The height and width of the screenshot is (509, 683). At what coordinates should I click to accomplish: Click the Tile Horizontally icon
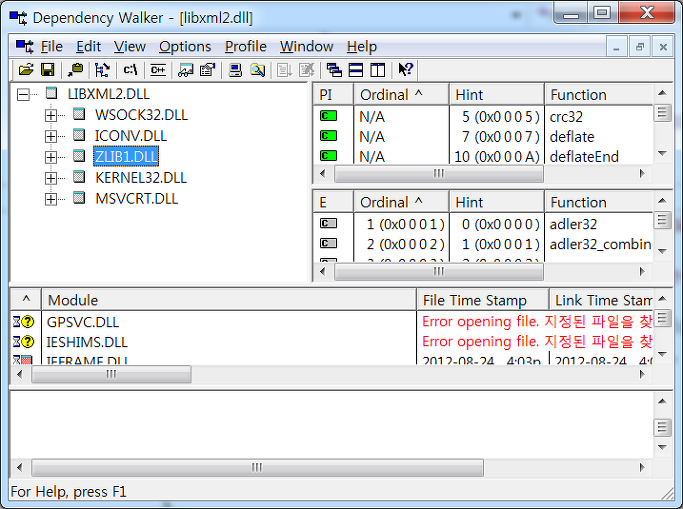pos(356,70)
